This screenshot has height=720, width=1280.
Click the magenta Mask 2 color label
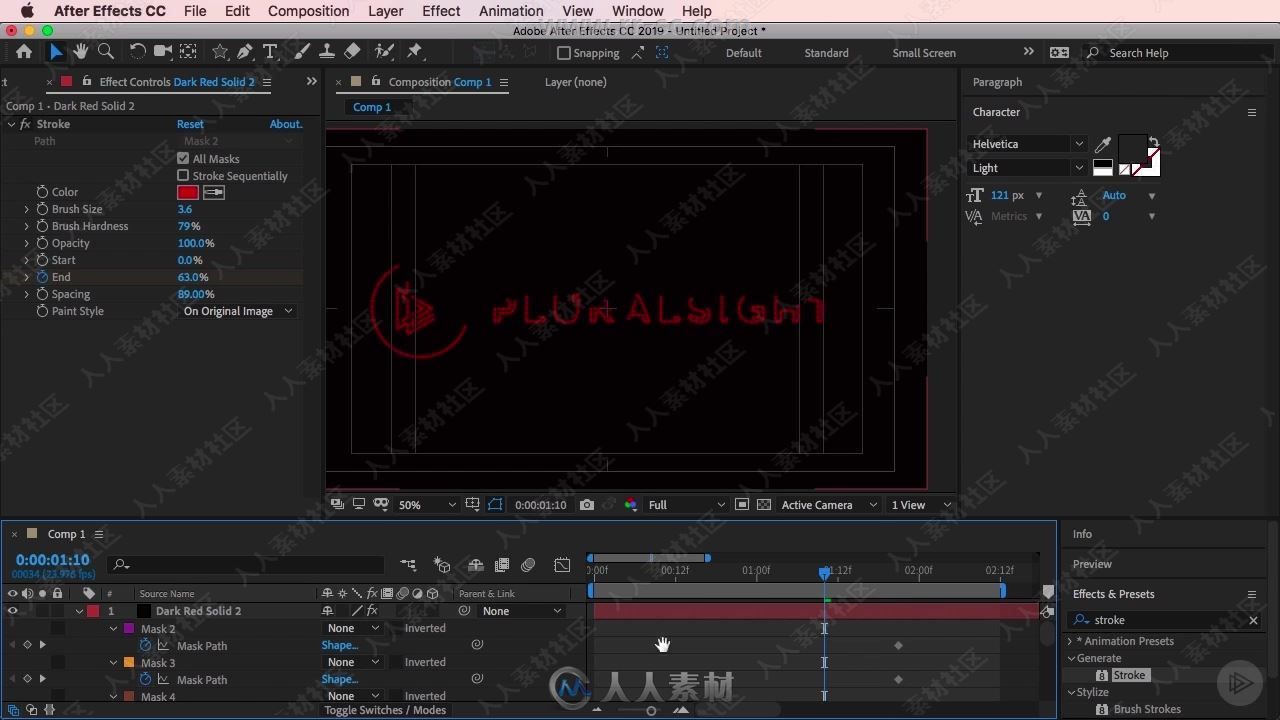[129, 629]
